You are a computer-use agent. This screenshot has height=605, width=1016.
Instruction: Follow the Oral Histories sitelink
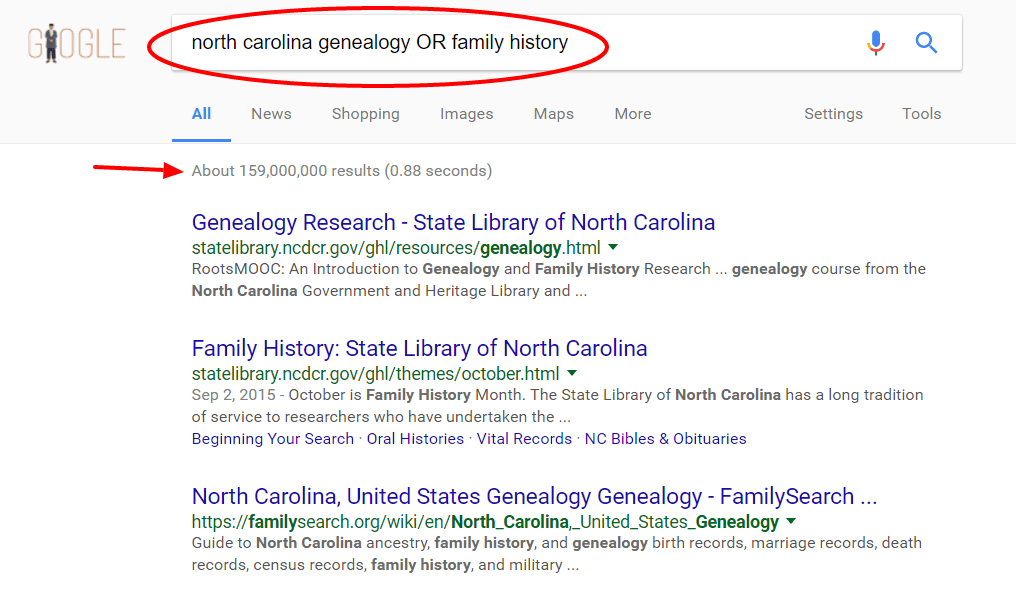tap(415, 439)
